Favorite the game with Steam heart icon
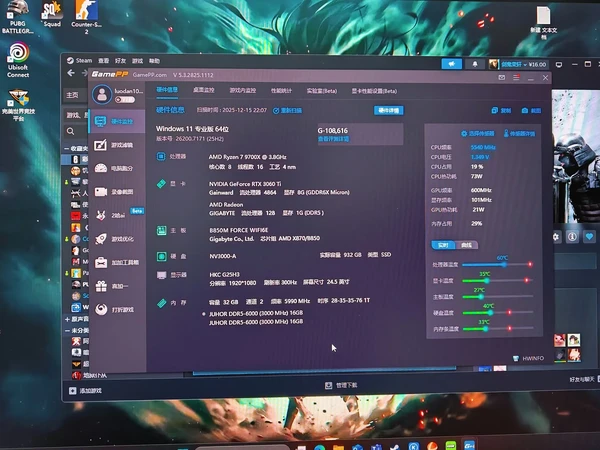The height and width of the screenshot is (450, 600). pyautogui.click(x=589, y=237)
